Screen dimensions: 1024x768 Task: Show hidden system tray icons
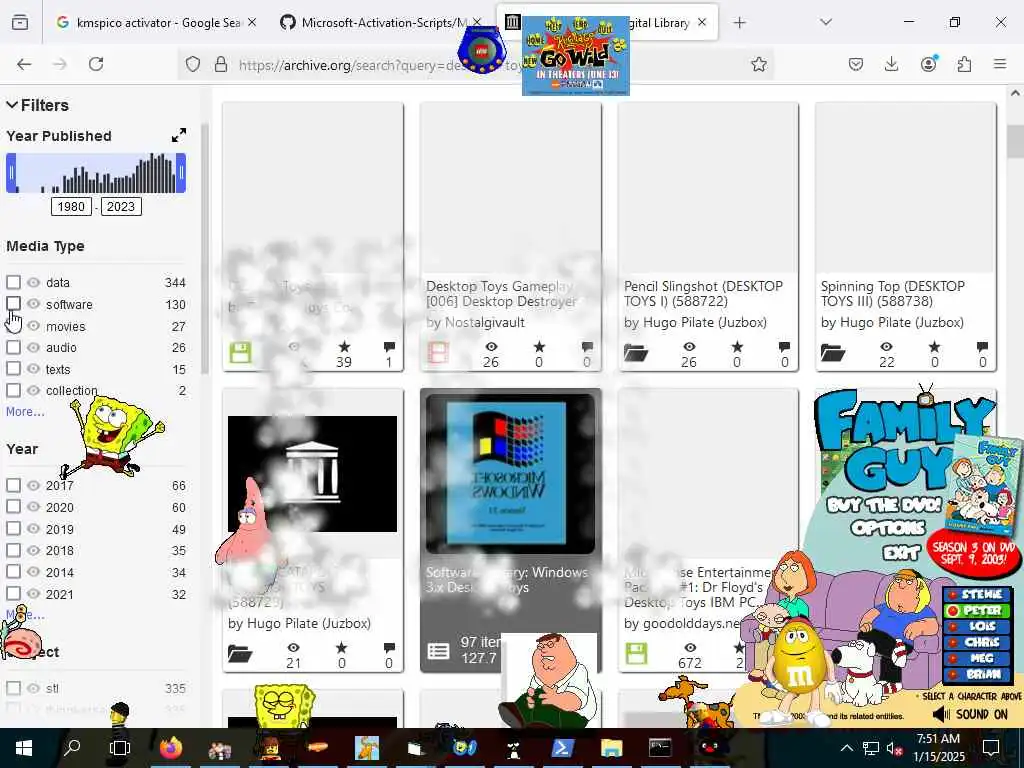tap(846, 748)
